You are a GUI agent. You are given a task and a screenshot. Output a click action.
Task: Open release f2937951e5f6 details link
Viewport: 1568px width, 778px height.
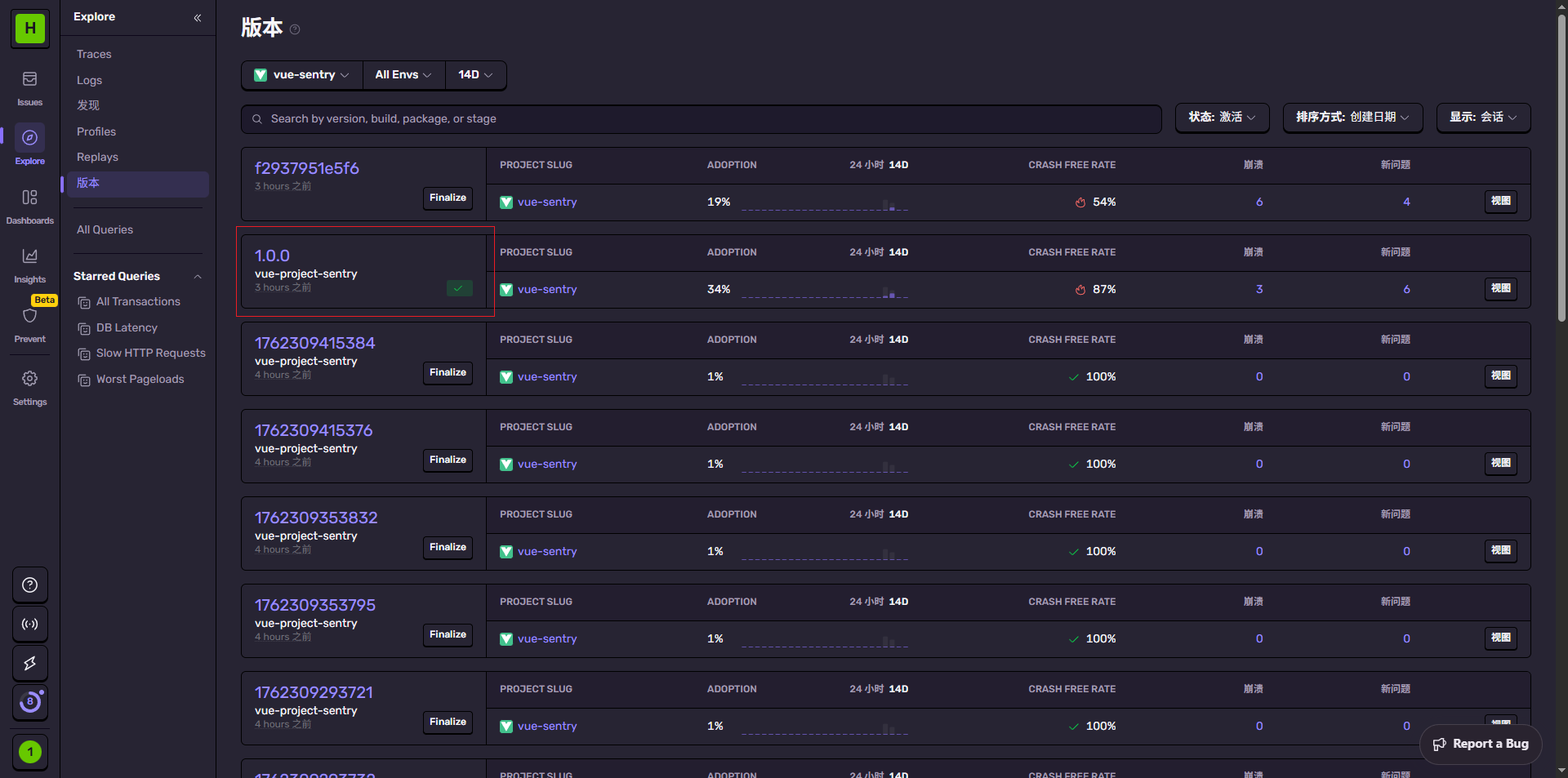click(x=306, y=168)
